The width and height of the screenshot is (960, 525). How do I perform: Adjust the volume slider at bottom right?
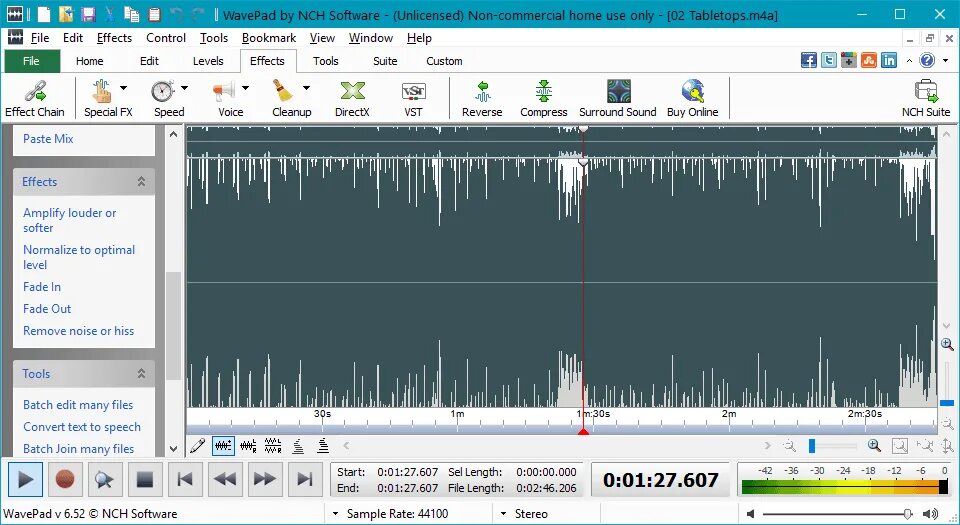pyautogui.click(x=838, y=514)
